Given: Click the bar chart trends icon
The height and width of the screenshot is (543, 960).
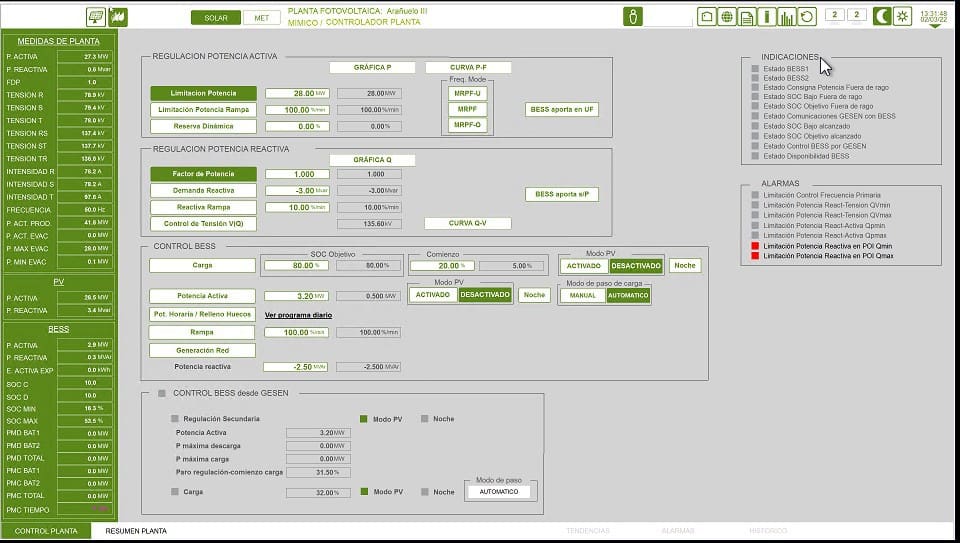Looking at the screenshot, I should pyautogui.click(x=787, y=16).
